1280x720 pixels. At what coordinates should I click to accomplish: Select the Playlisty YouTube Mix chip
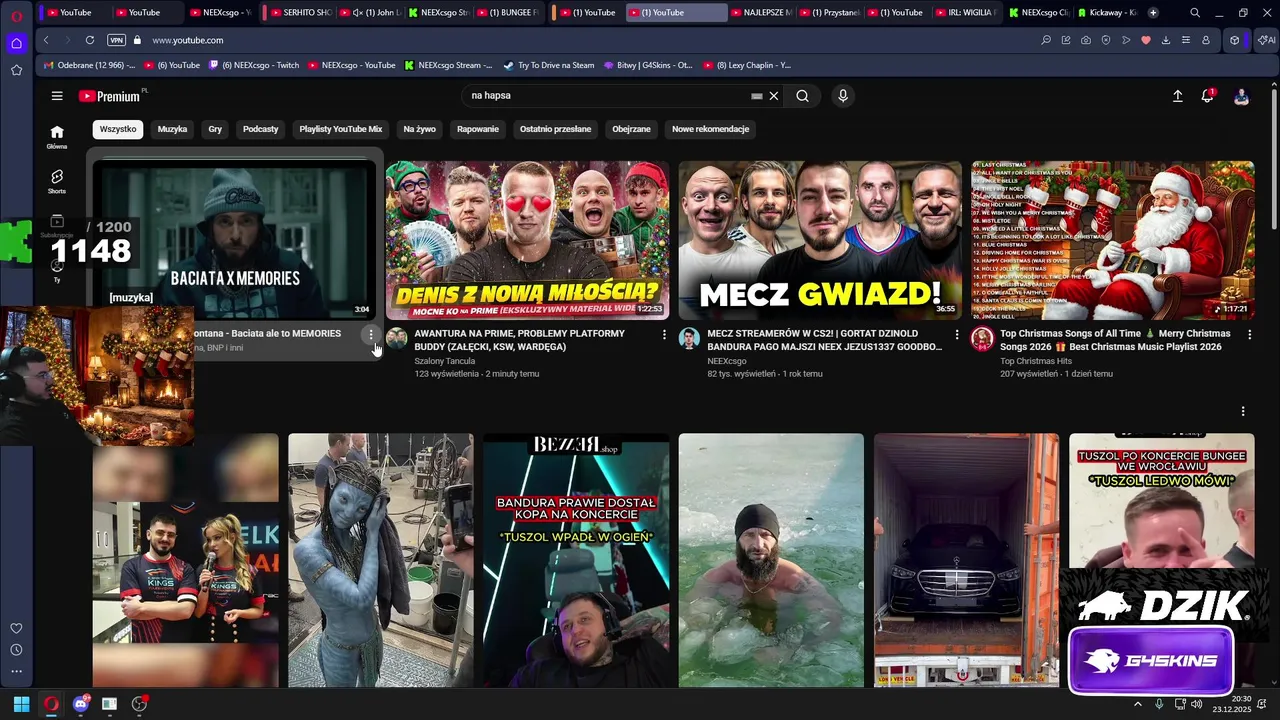coord(341,129)
